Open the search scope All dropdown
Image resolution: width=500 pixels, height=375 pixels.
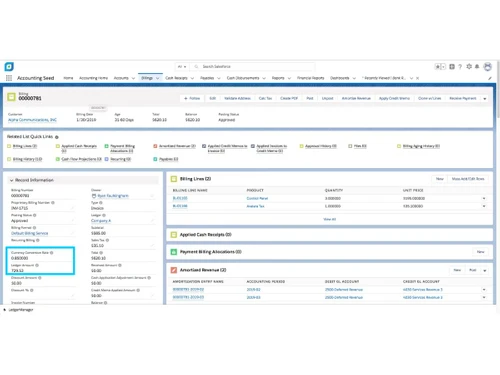click(182, 67)
